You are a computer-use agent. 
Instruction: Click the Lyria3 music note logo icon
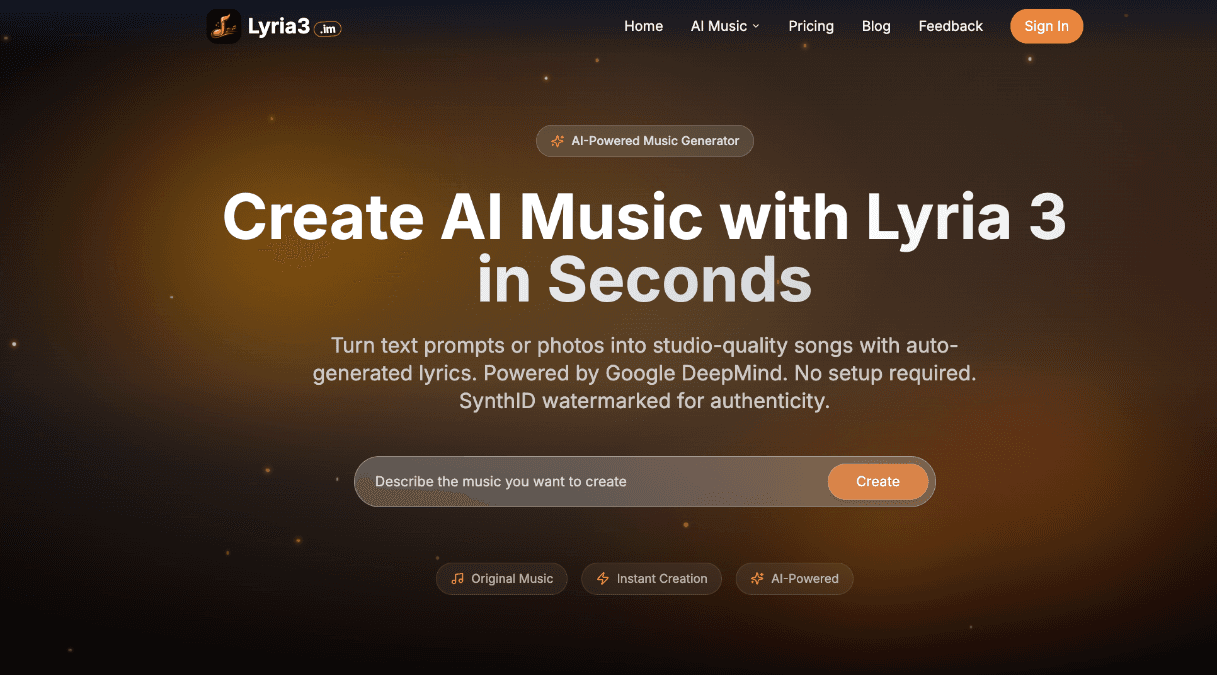pos(224,26)
